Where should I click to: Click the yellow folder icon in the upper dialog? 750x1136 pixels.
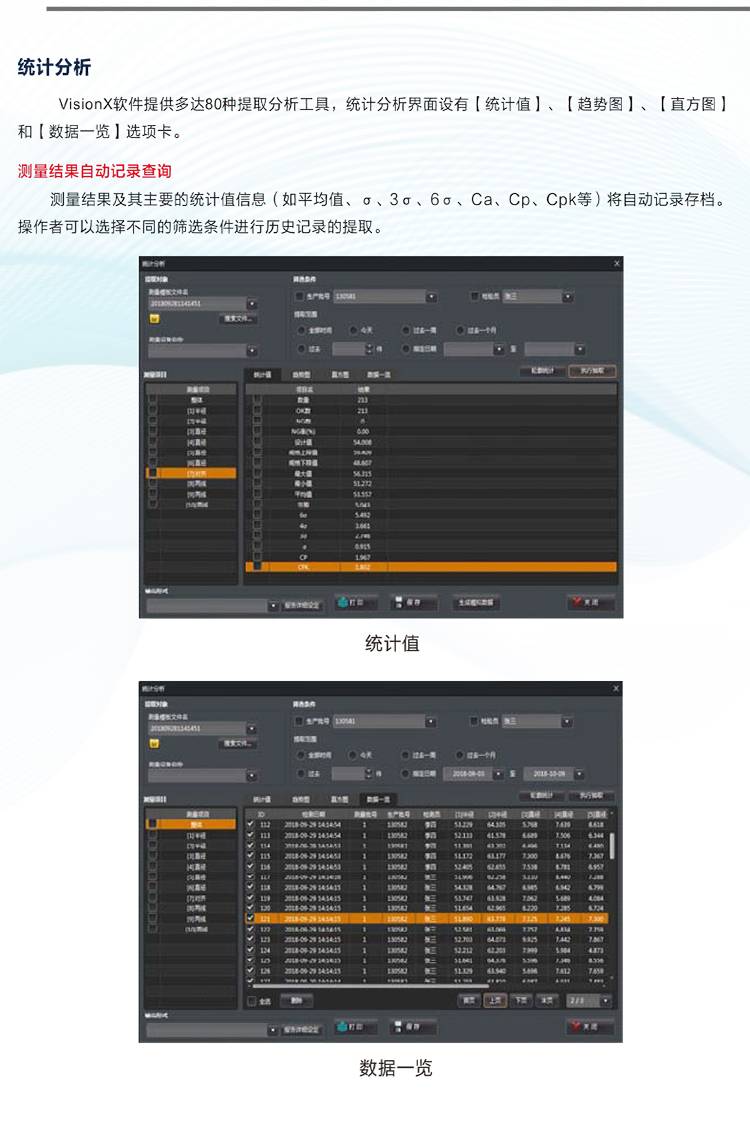[x=155, y=318]
